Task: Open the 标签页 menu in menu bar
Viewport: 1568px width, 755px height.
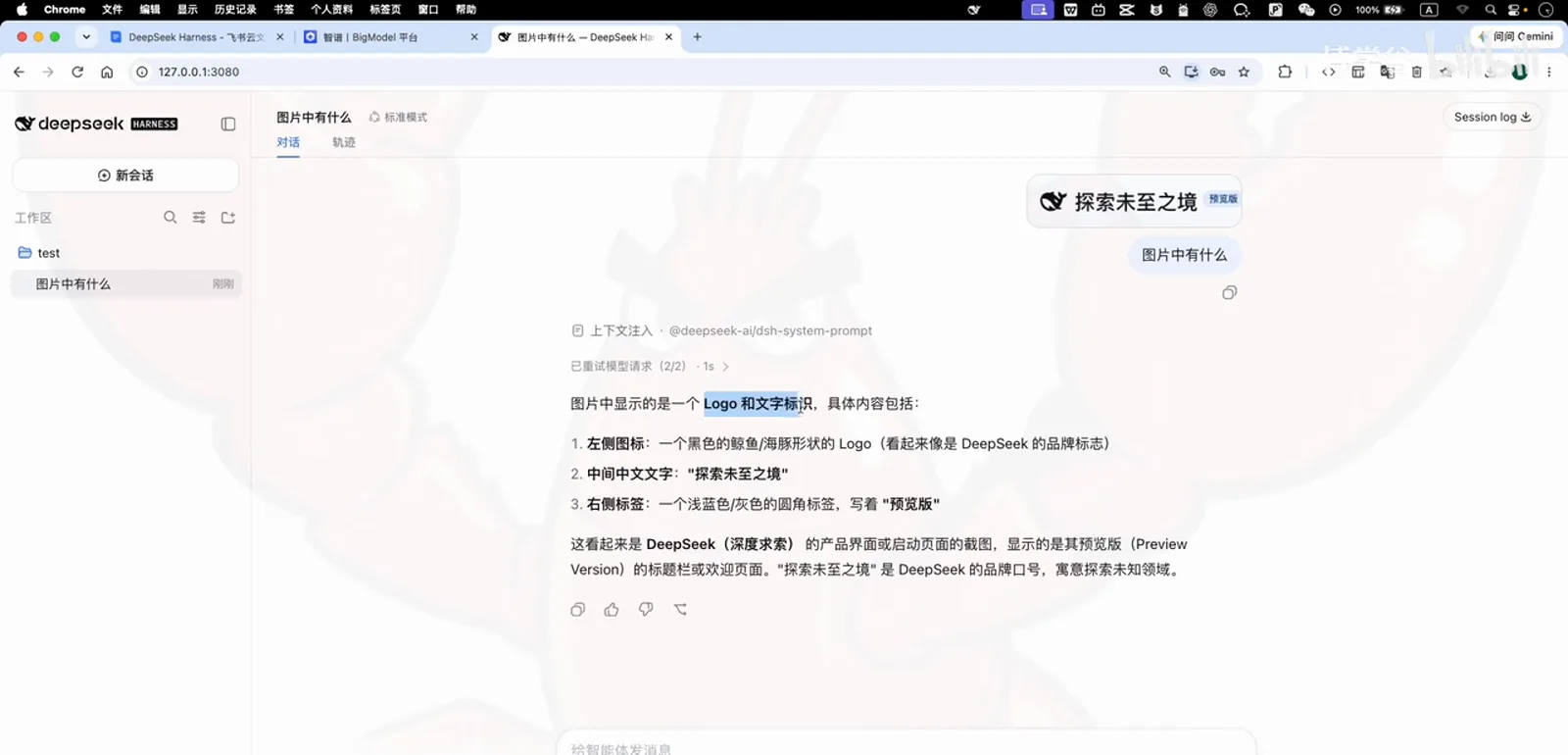Action: (385, 10)
